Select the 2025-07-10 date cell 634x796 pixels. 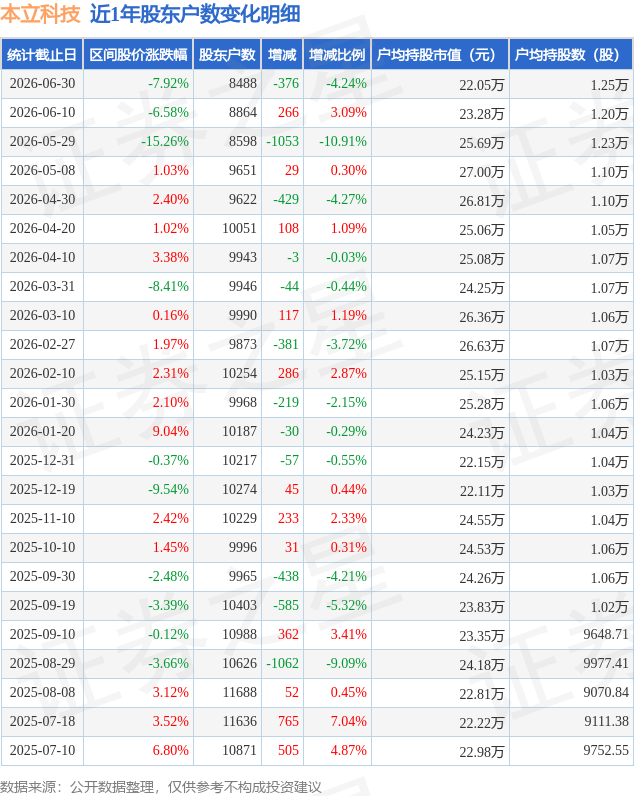coord(42,750)
